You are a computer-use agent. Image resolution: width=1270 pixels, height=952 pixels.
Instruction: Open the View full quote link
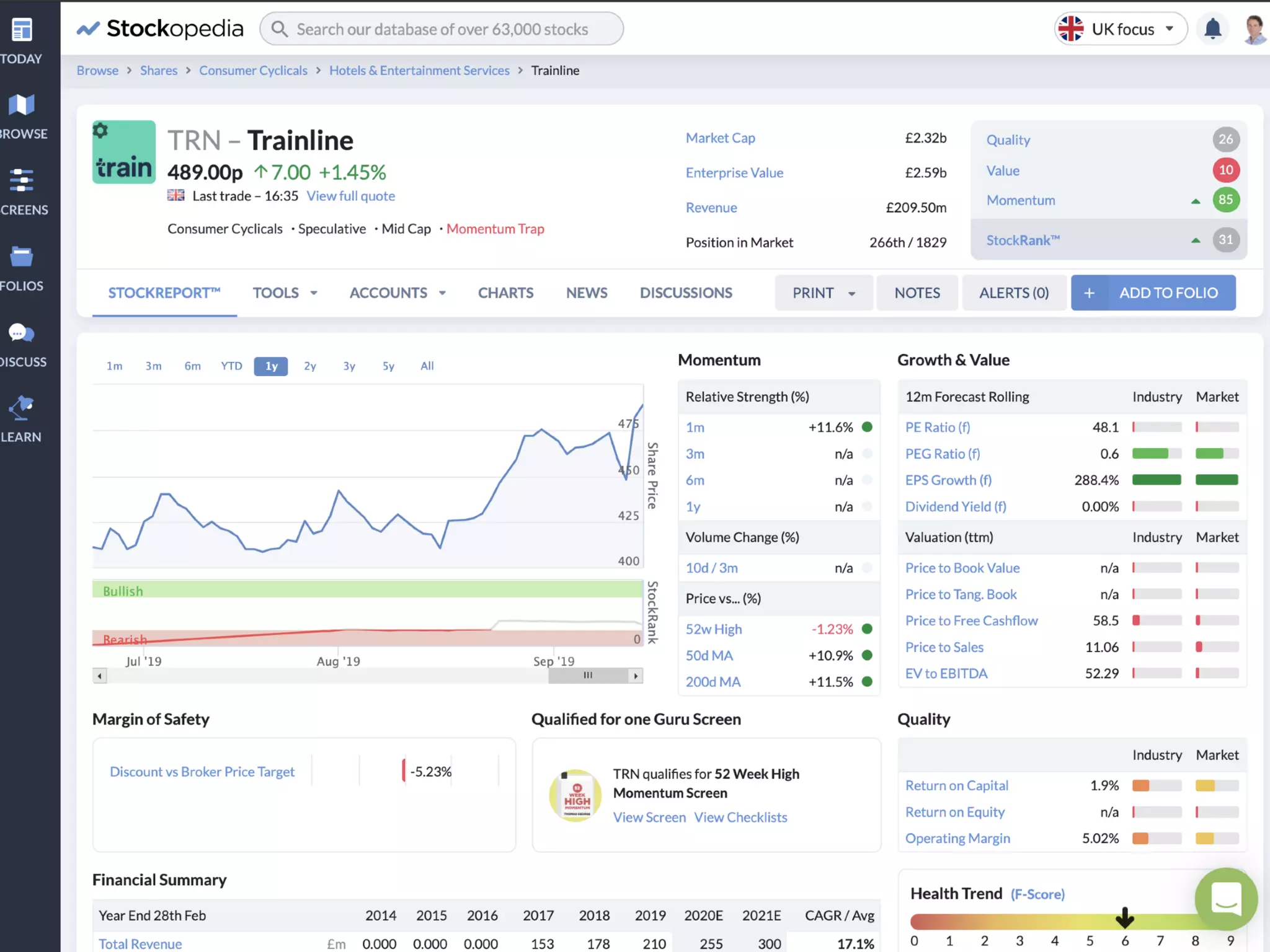pyautogui.click(x=350, y=196)
